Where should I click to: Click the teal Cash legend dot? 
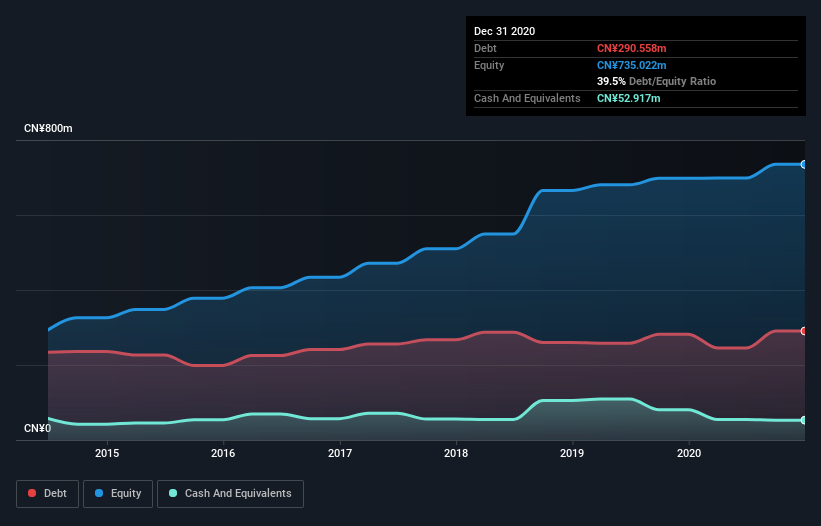click(173, 493)
